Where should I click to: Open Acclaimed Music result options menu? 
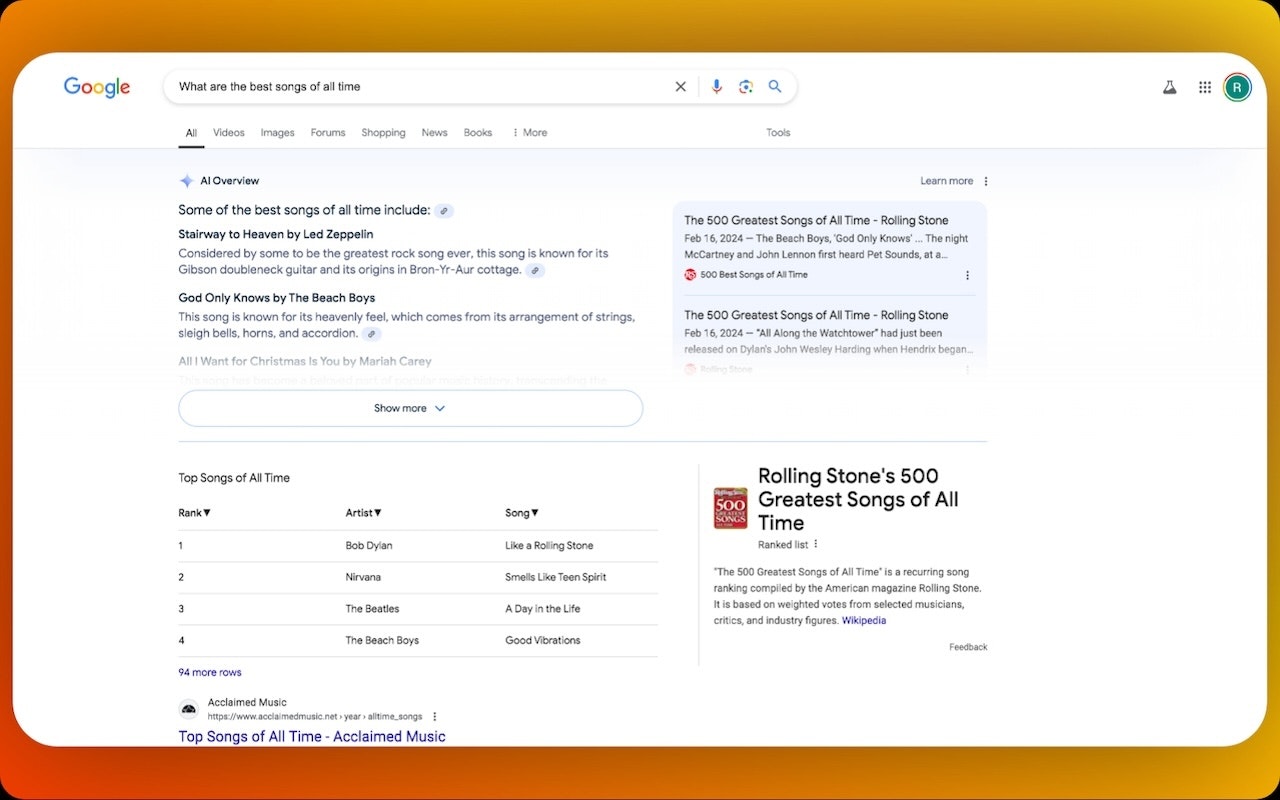tap(434, 717)
